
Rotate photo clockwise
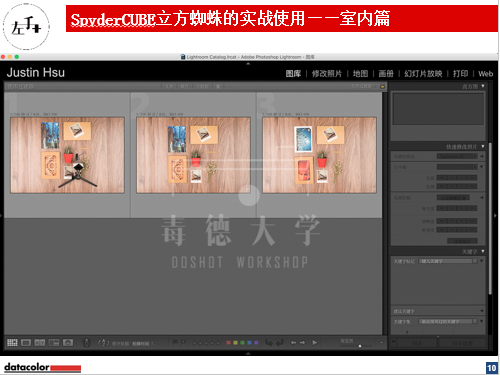click(280, 342)
